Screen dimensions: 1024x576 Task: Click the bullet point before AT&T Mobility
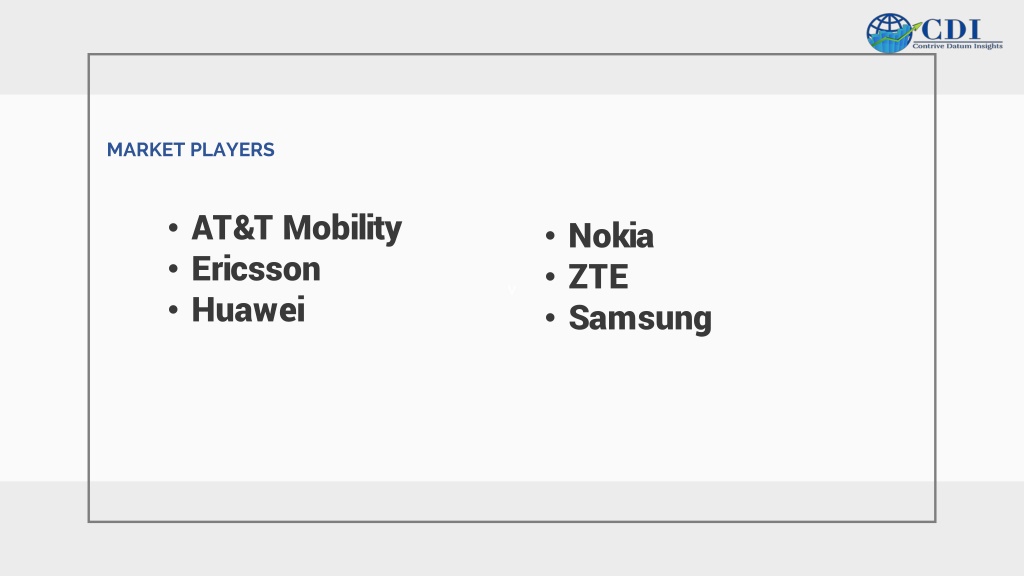click(x=173, y=228)
